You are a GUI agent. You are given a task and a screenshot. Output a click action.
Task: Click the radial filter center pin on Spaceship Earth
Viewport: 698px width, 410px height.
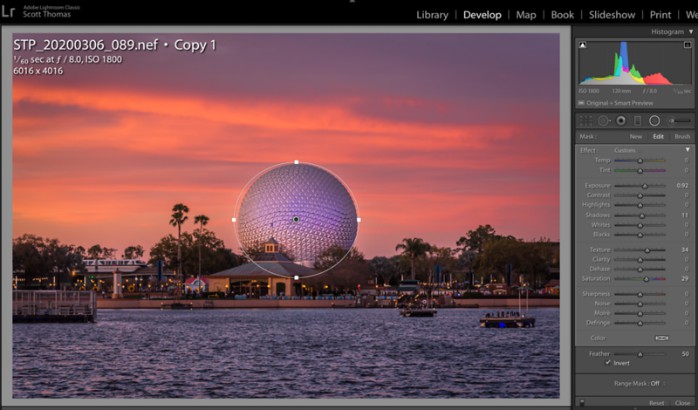point(296,219)
